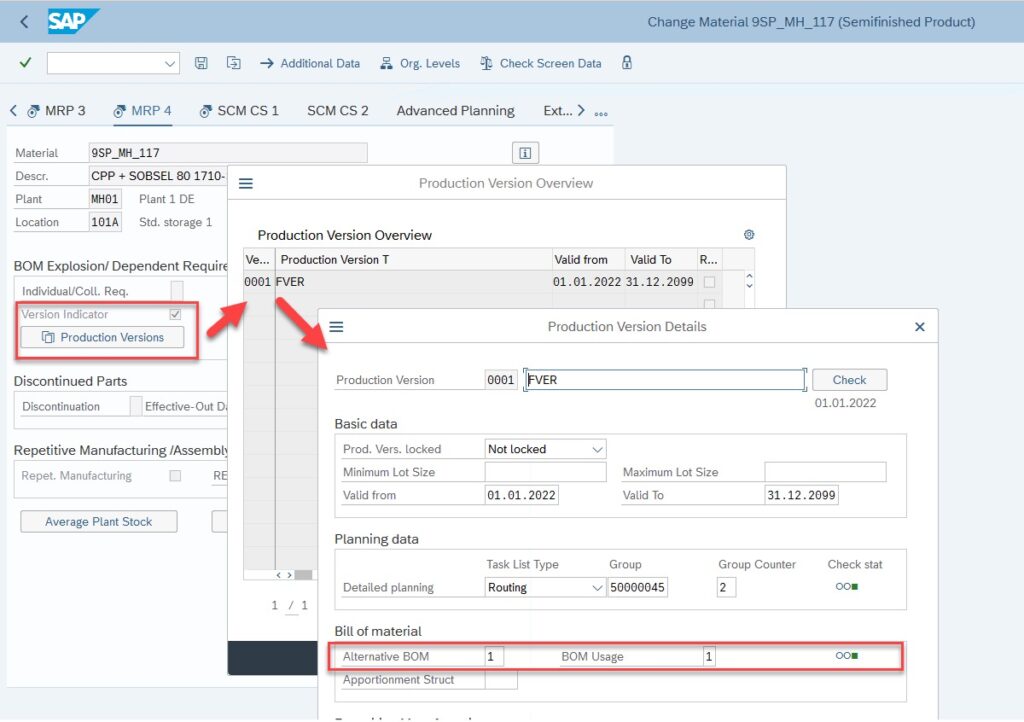Image resolution: width=1024 pixels, height=722 pixels.
Task: Switch to the SCM CS 1 tab
Action: tap(239, 111)
